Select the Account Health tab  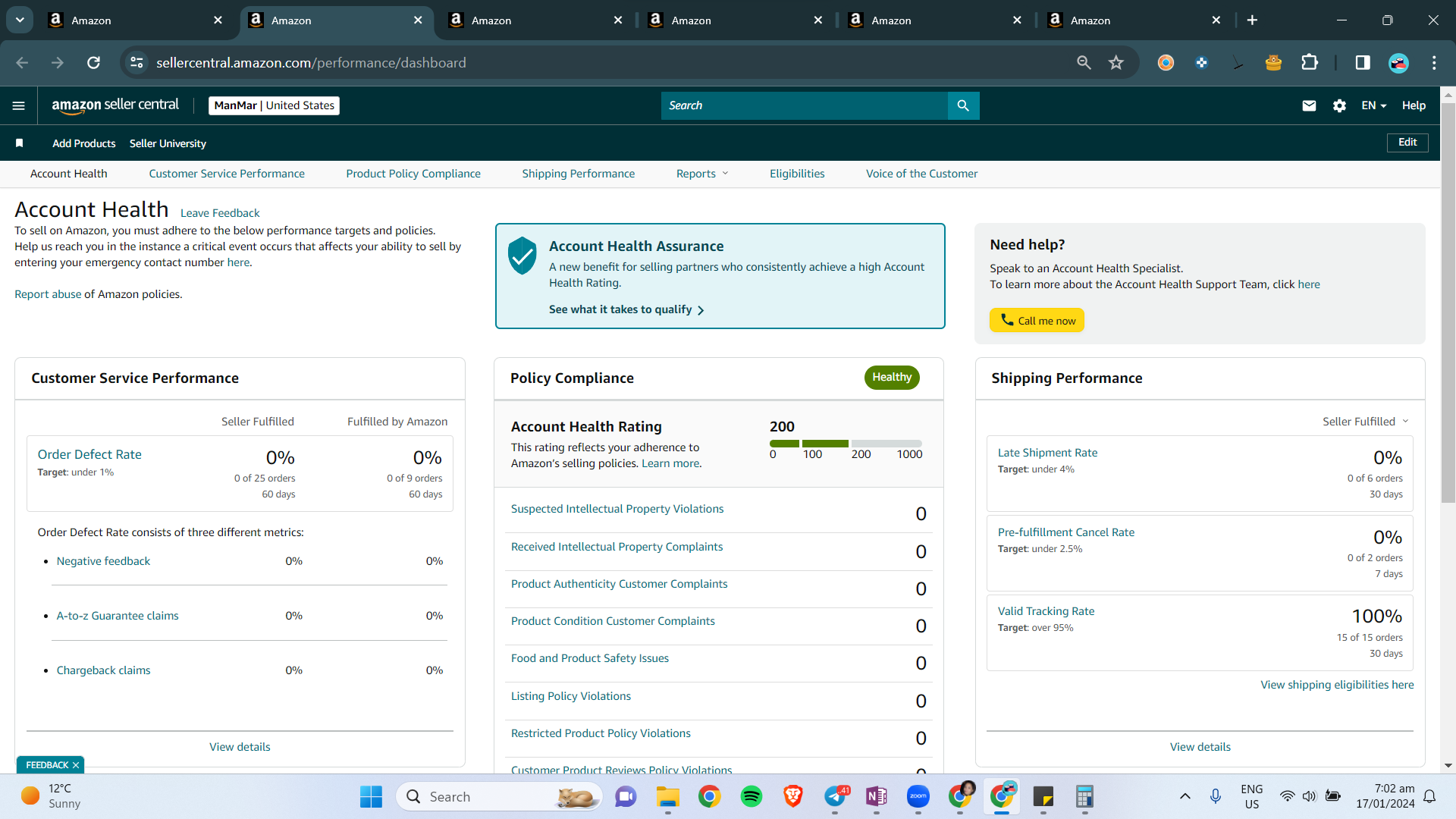[x=69, y=174]
